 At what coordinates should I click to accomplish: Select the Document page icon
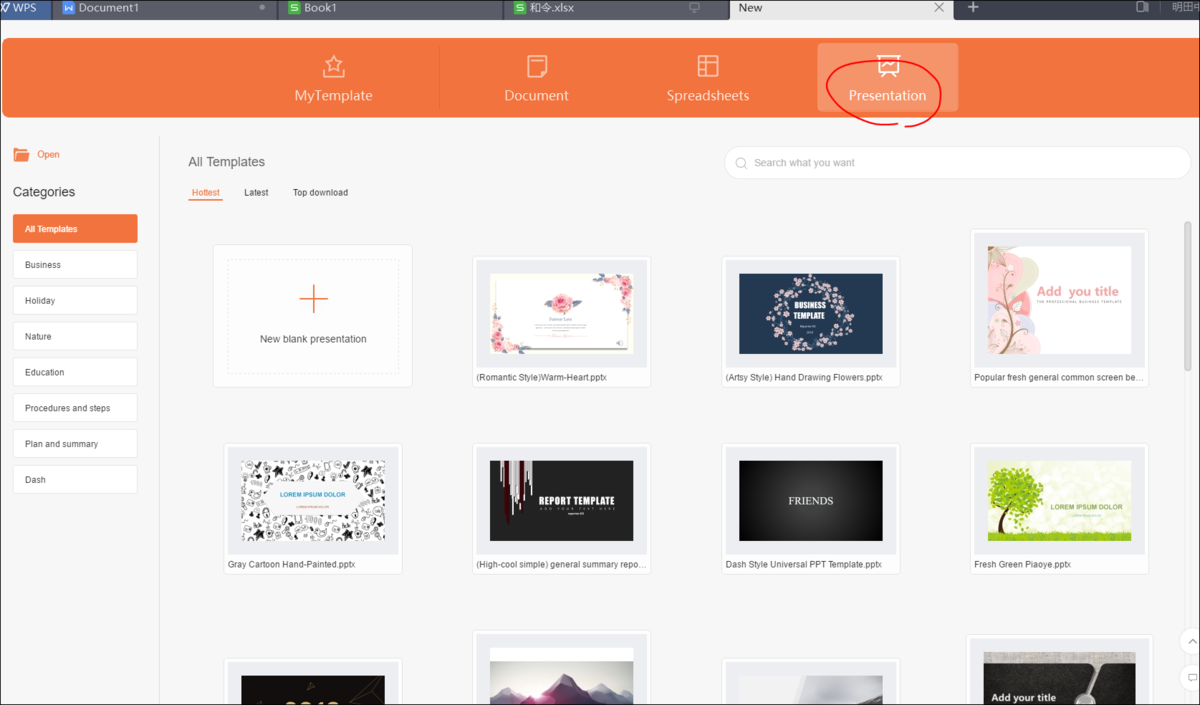537,67
